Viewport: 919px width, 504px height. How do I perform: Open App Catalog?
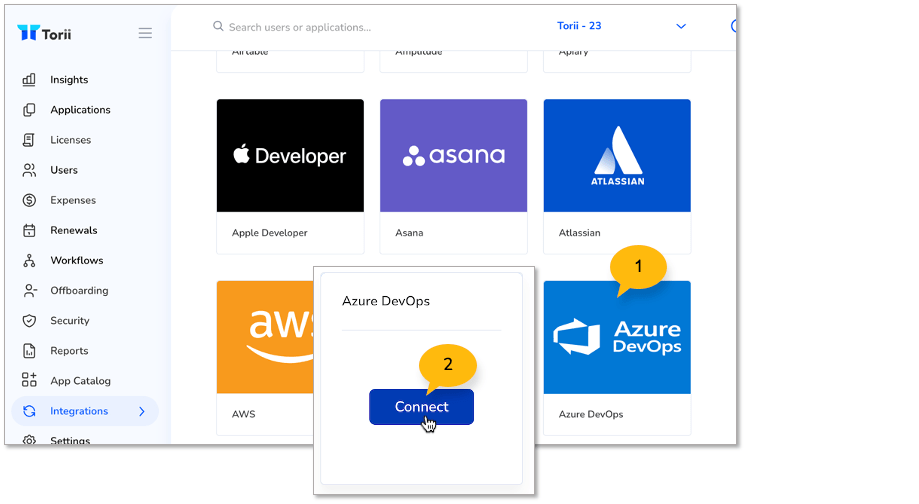[x=80, y=381]
